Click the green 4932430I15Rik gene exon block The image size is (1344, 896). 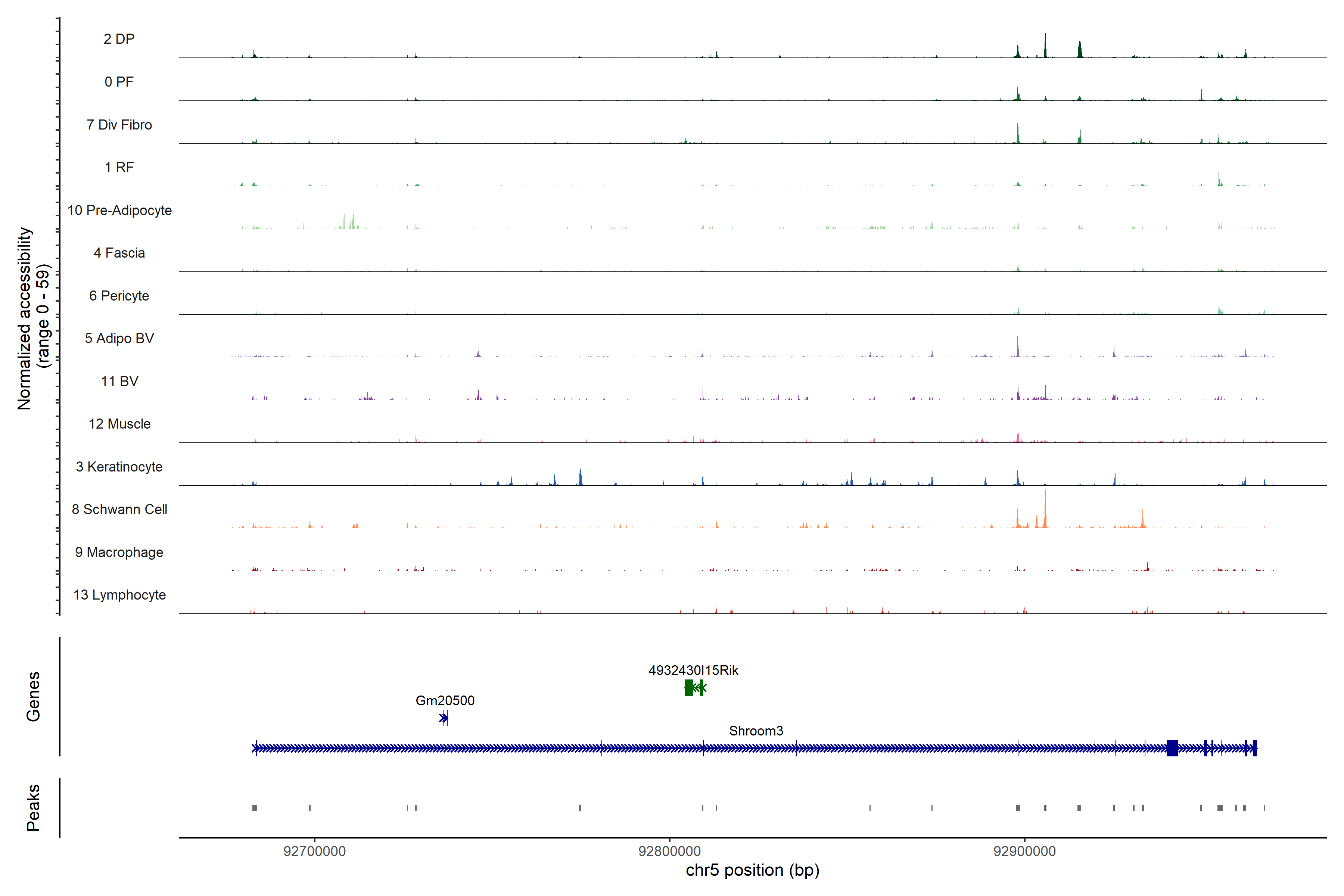pos(688,688)
